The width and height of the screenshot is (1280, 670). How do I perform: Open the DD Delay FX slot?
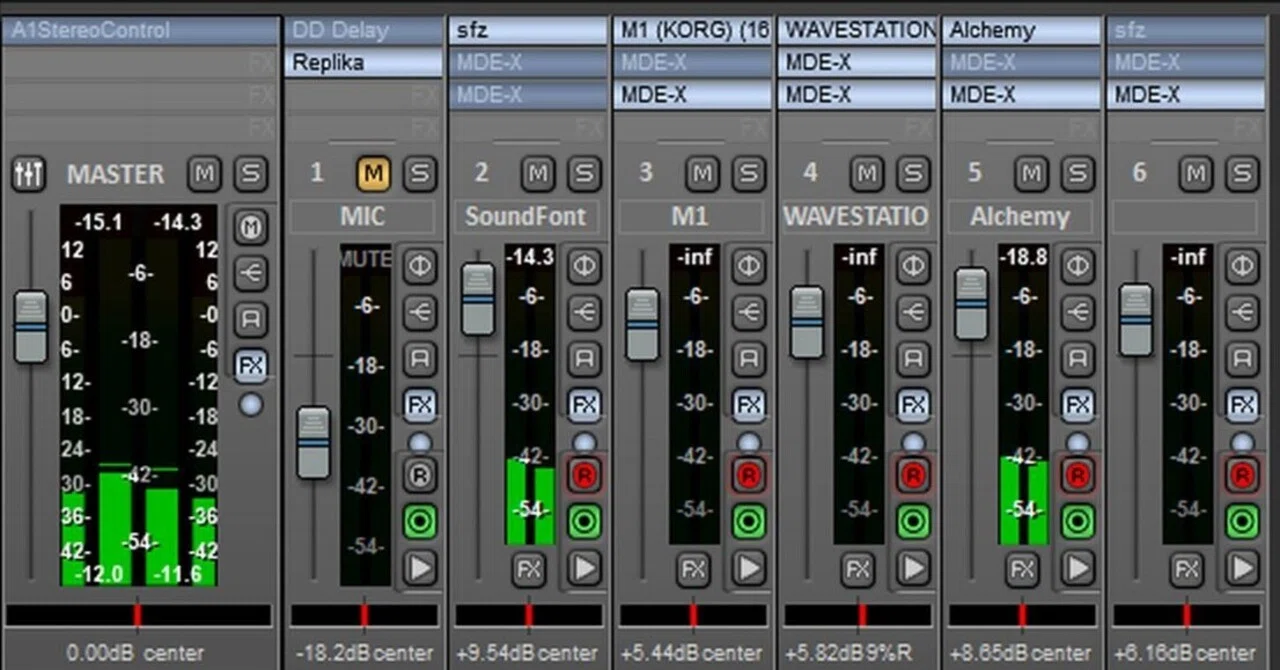364,30
